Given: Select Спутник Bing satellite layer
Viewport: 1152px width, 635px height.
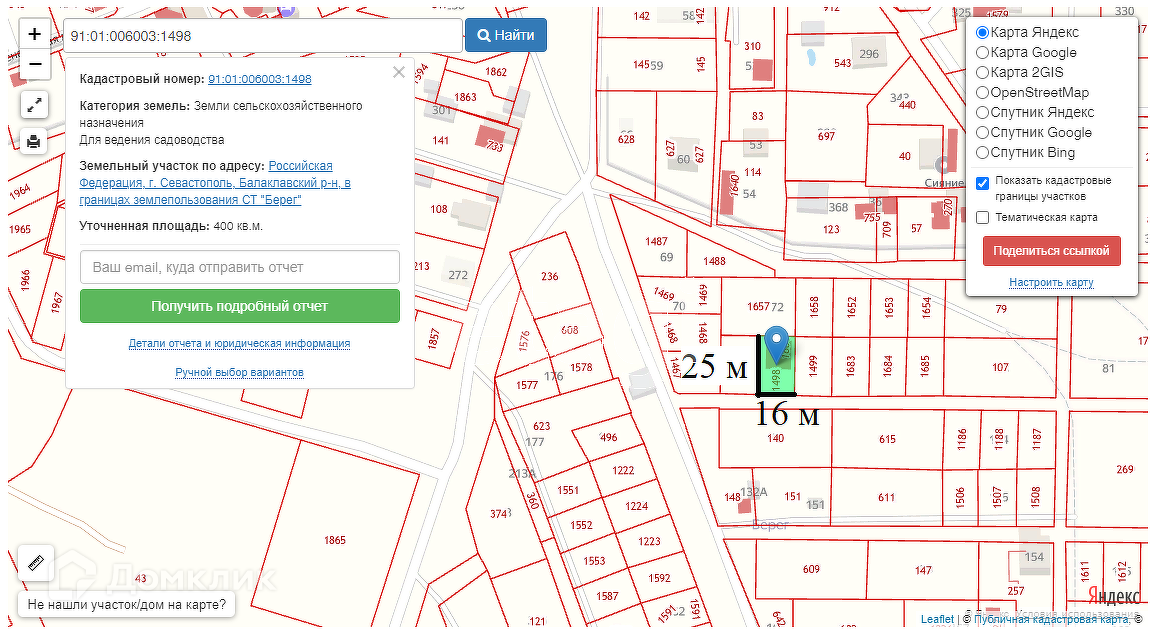Looking at the screenshot, I should coord(982,152).
